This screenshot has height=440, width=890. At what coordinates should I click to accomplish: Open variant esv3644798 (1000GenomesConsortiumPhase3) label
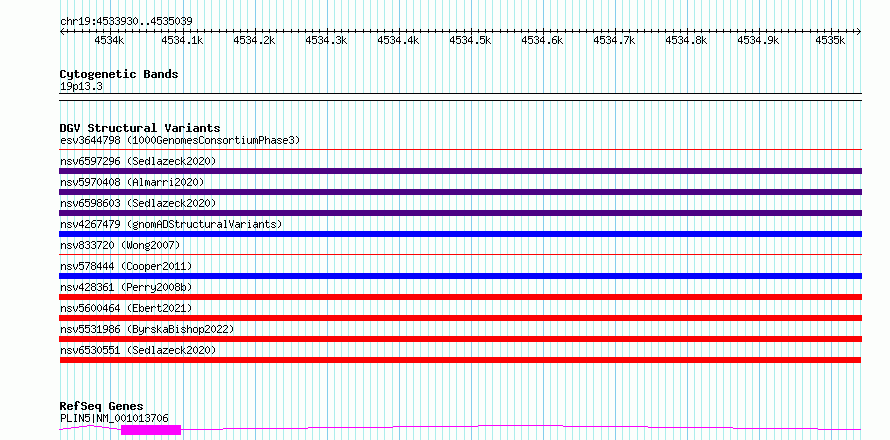(180, 140)
